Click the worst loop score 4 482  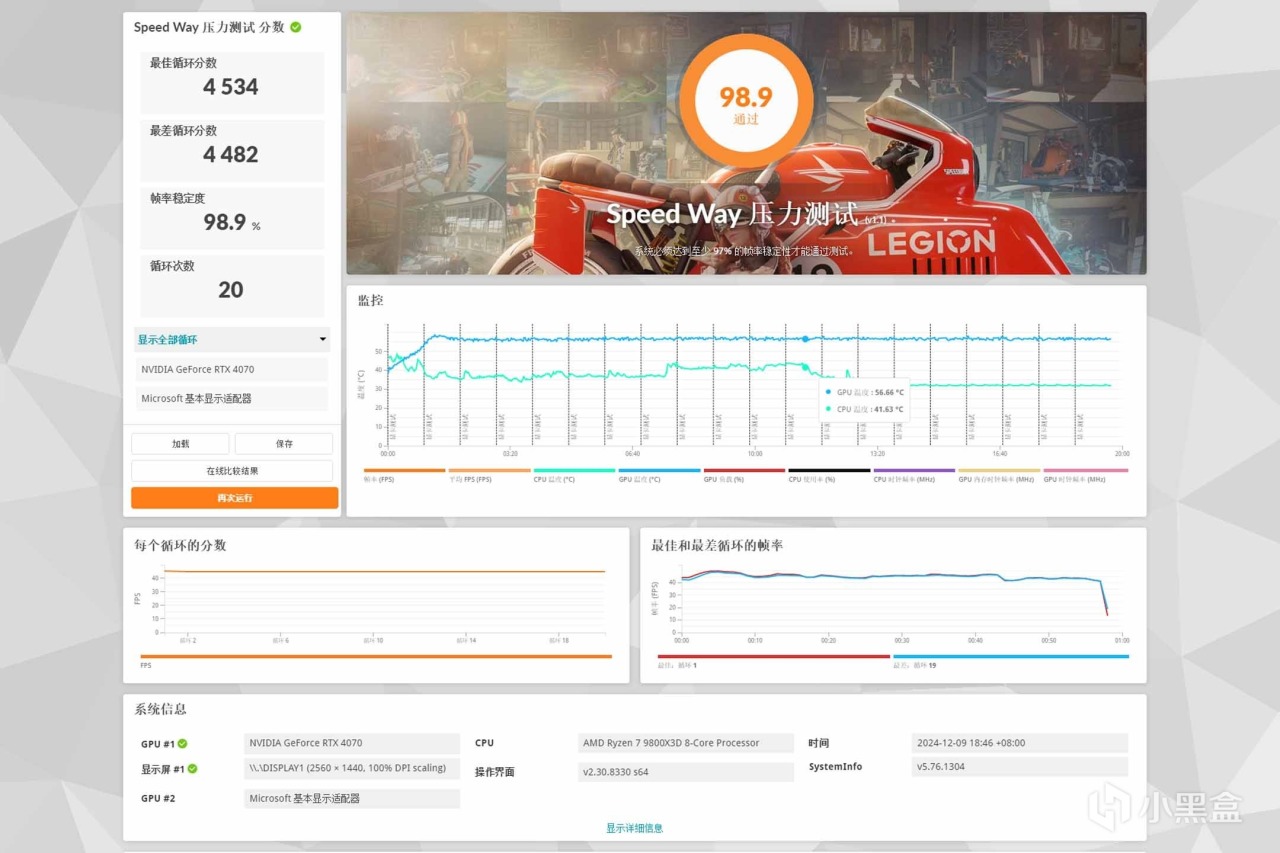[231, 155]
